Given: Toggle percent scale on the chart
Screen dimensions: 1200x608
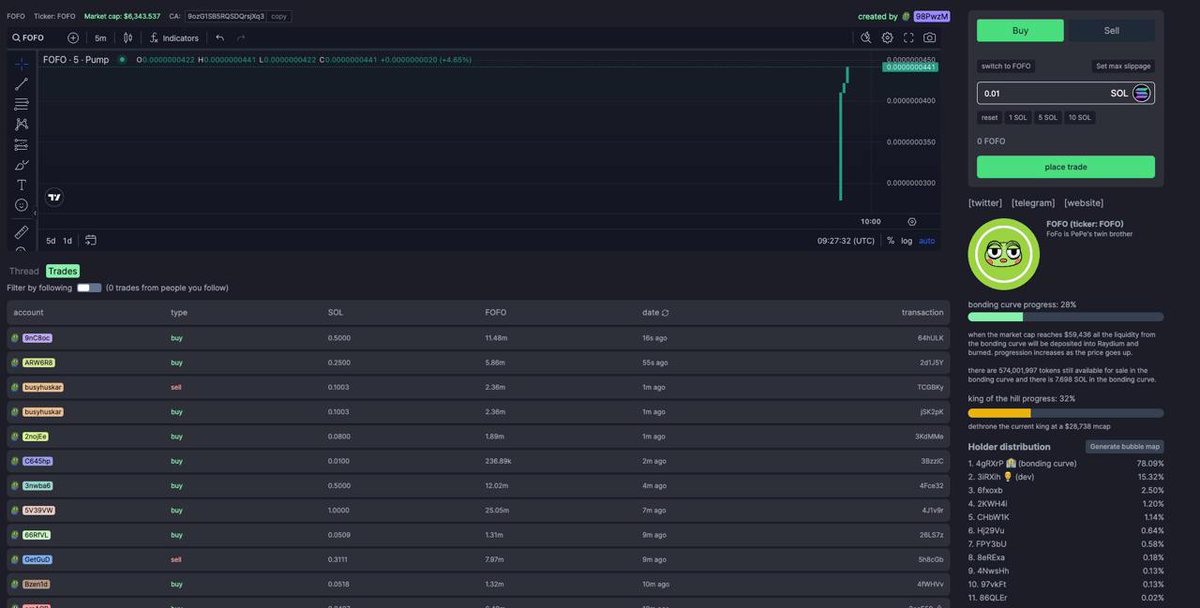Looking at the screenshot, I should (x=890, y=240).
